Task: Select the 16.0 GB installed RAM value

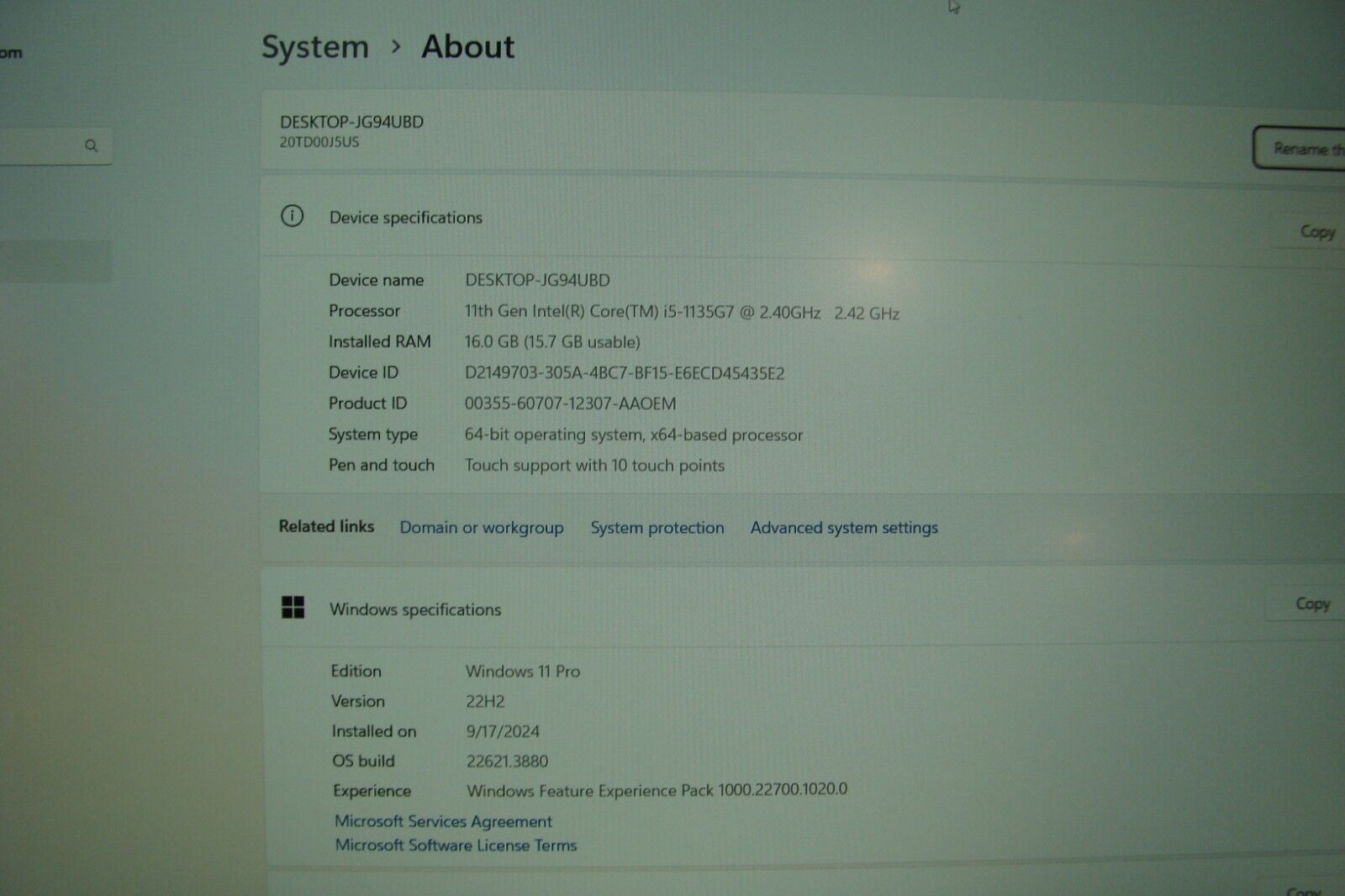Action: pyautogui.click(x=552, y=342)
